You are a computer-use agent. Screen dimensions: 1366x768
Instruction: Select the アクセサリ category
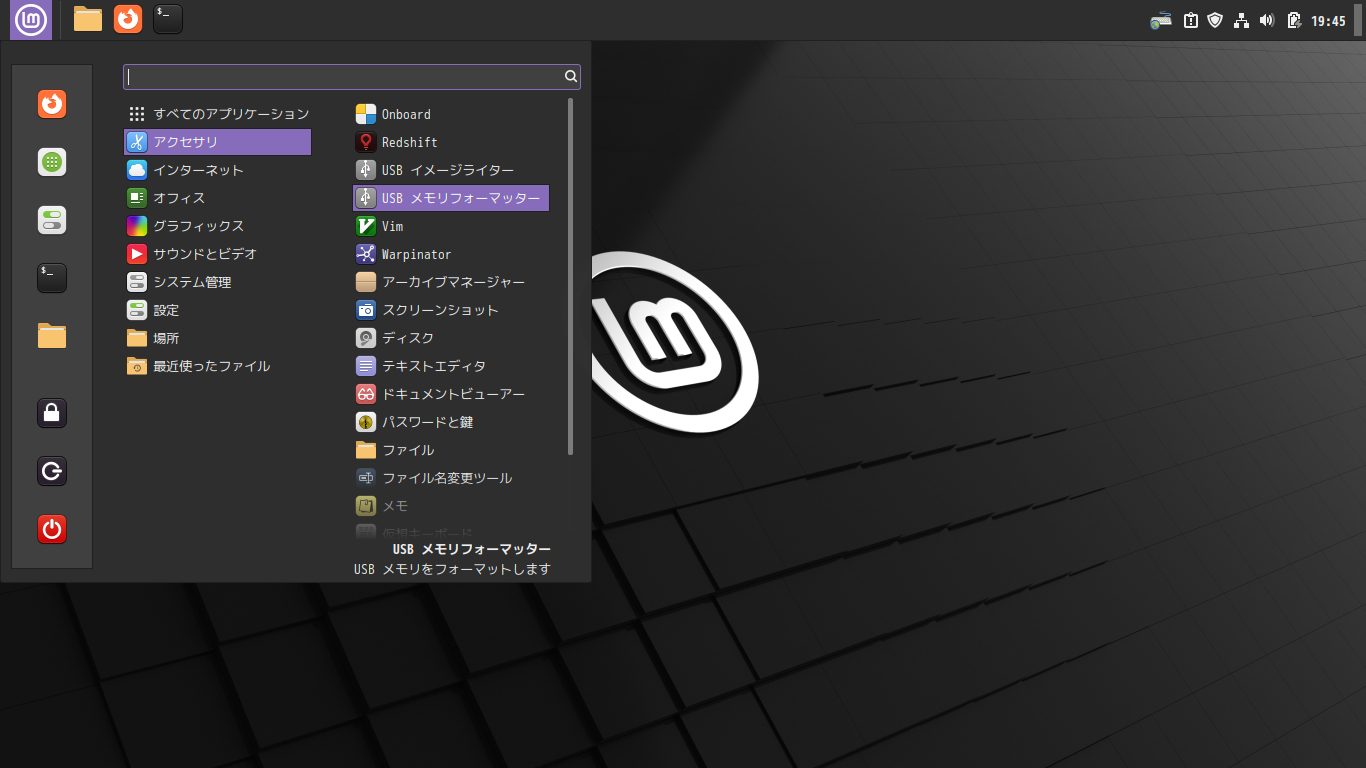click(x=218, y=142)
